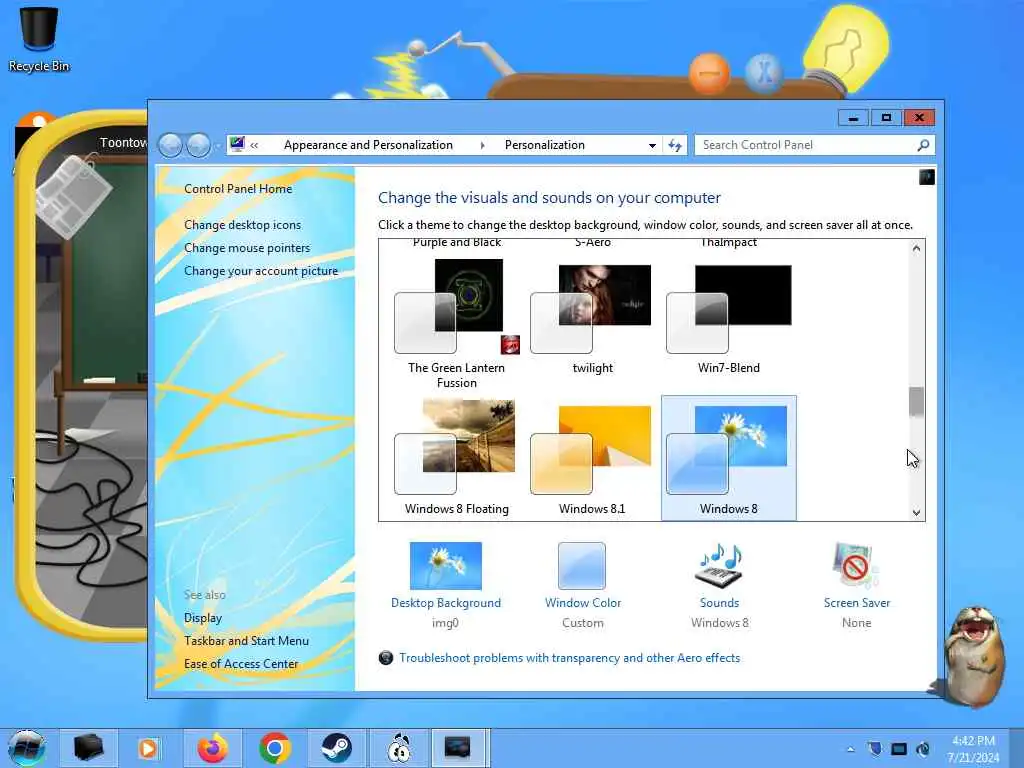1024x768 pixels.
Task: Click the security shield tray icon
Action: pyautogui.click(x=875, y=748)
